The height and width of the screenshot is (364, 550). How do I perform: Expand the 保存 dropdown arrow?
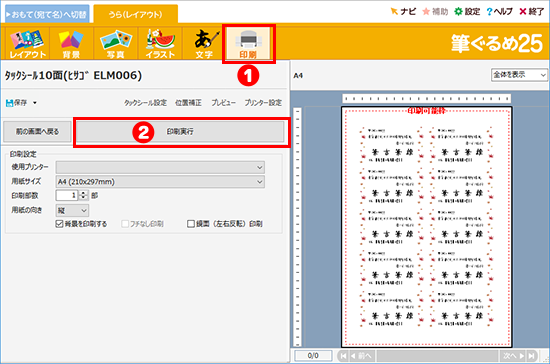pos(35,103)
